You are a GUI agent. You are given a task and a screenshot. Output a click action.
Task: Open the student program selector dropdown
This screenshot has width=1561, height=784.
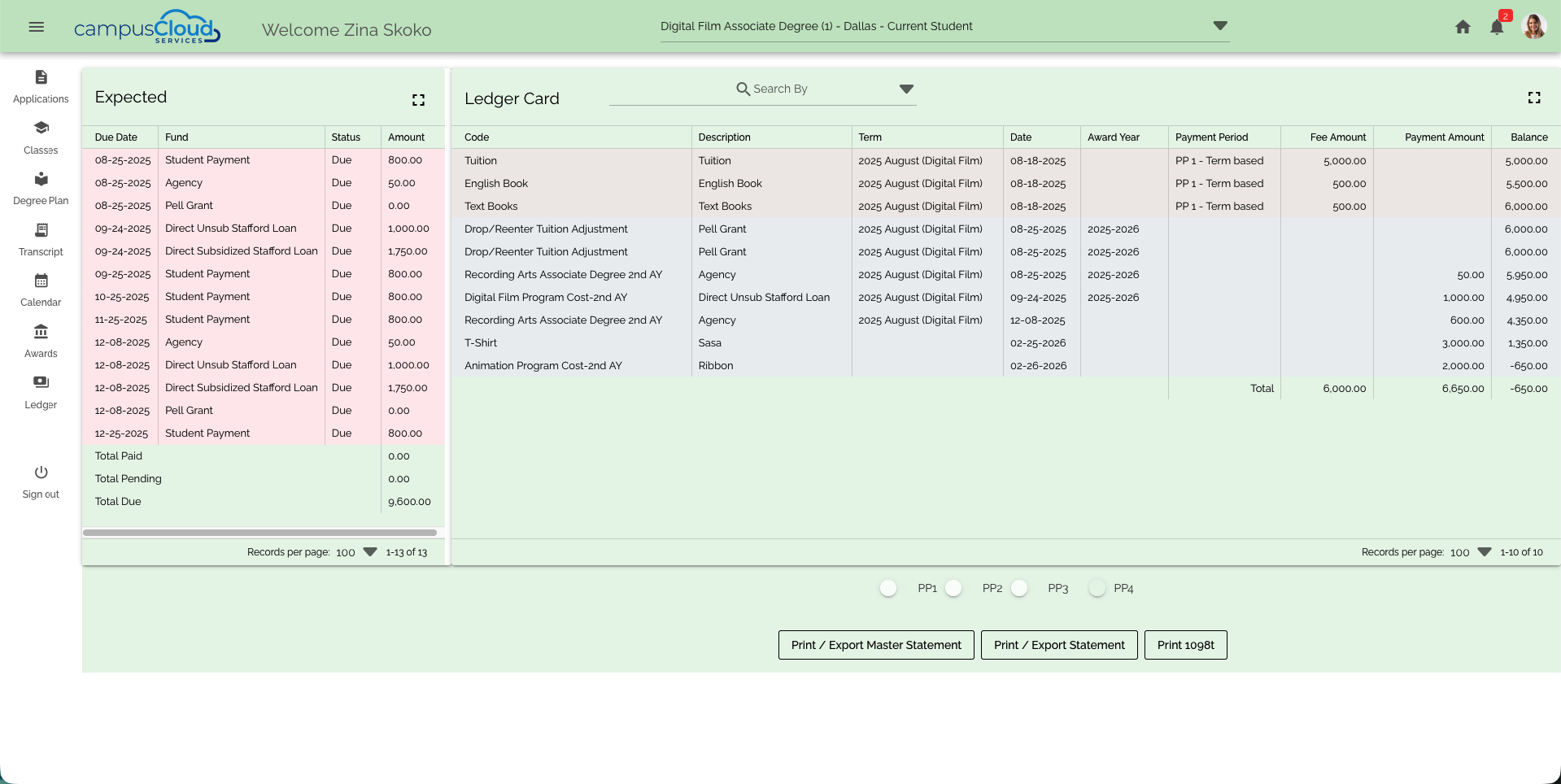[1220, 25]
